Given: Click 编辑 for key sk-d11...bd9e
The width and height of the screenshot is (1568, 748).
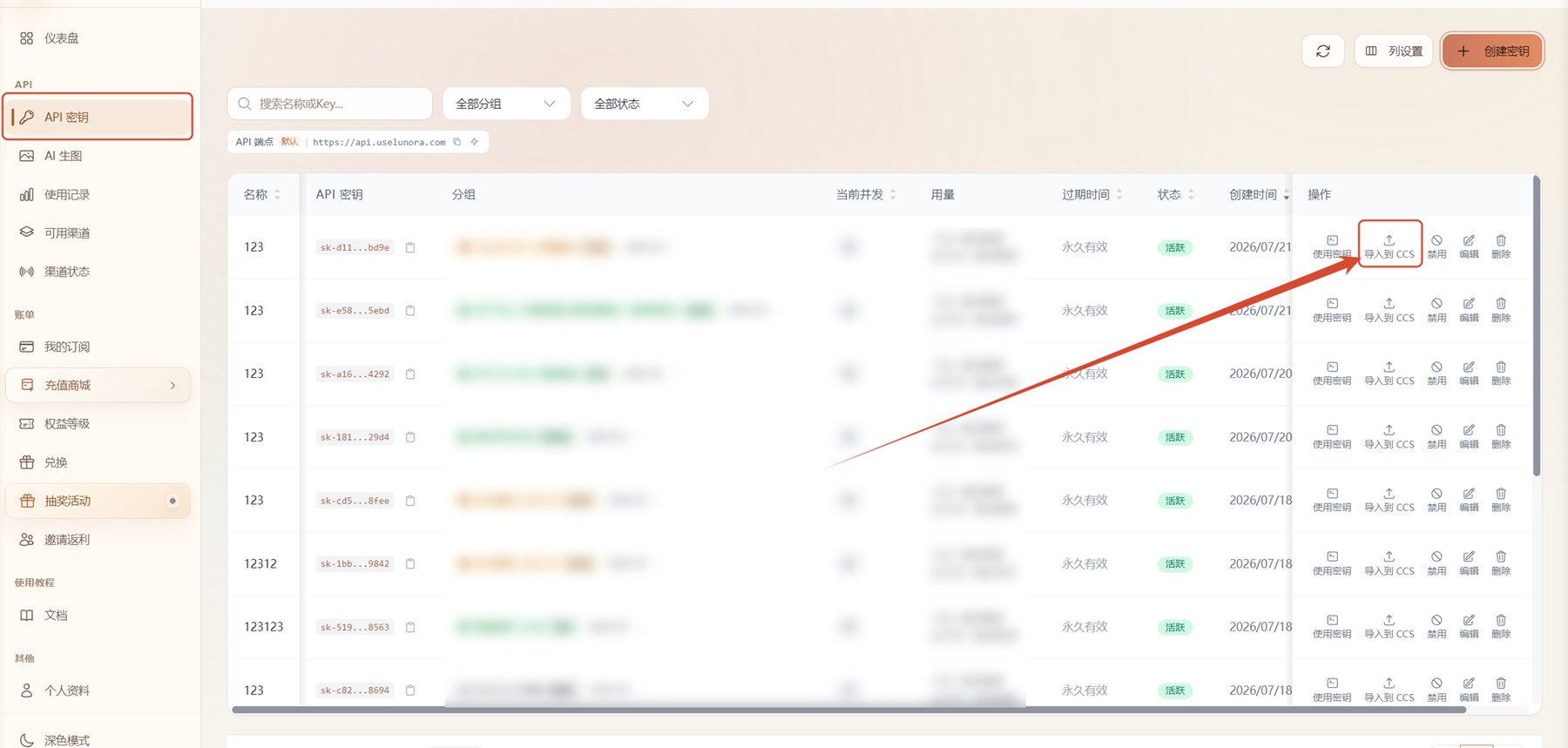Looking at the screenshot, I should pyautogui.click(x=1469, y=246).
